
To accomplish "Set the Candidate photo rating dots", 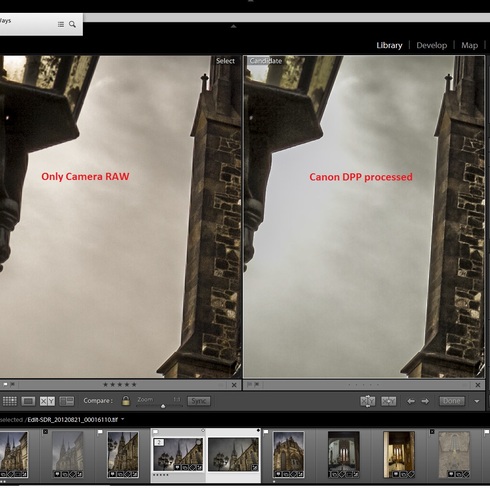I will (363, 385).
